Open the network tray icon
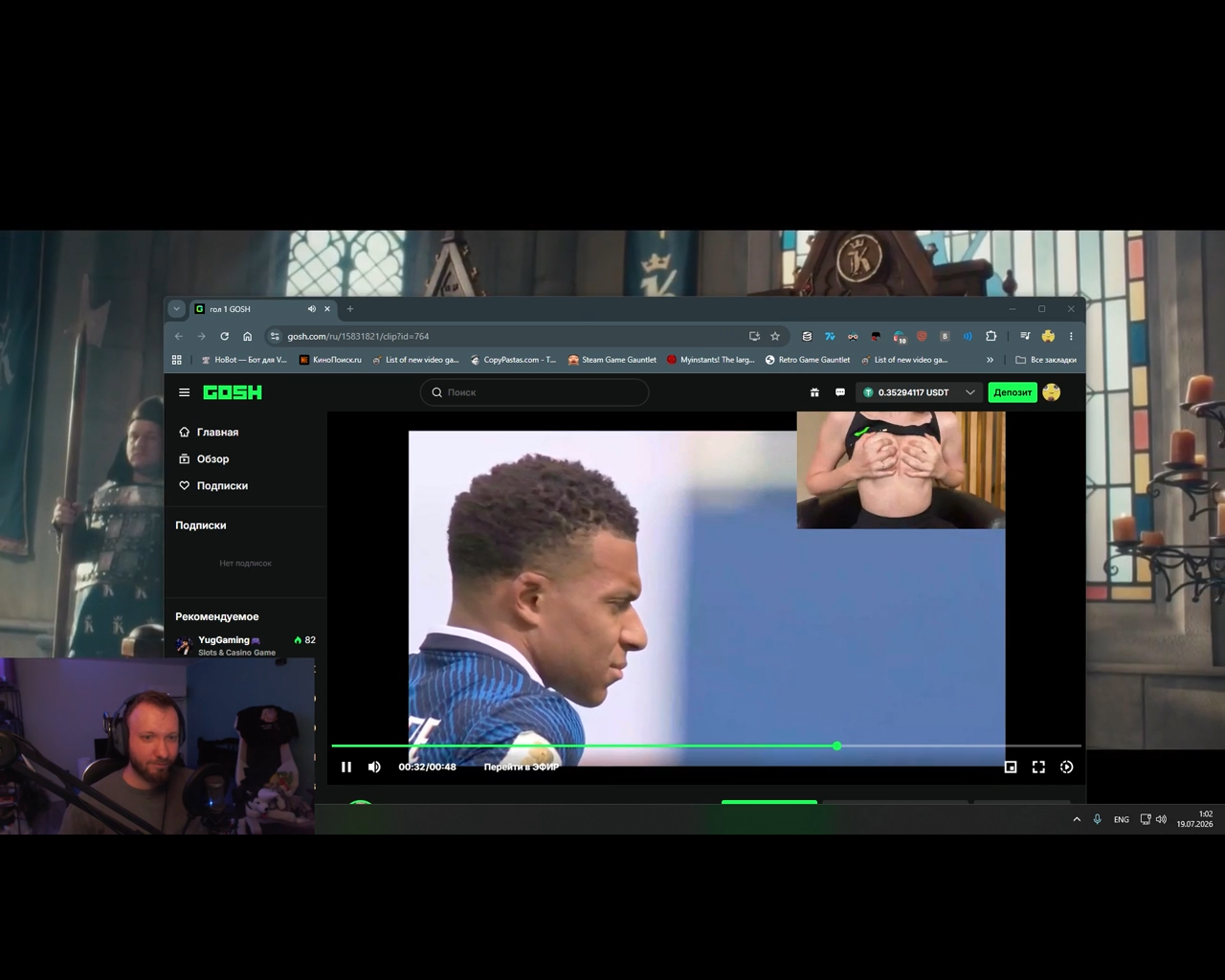Screen dimensions: 1225x980 pyautogui.click(x=1146, y=819)
